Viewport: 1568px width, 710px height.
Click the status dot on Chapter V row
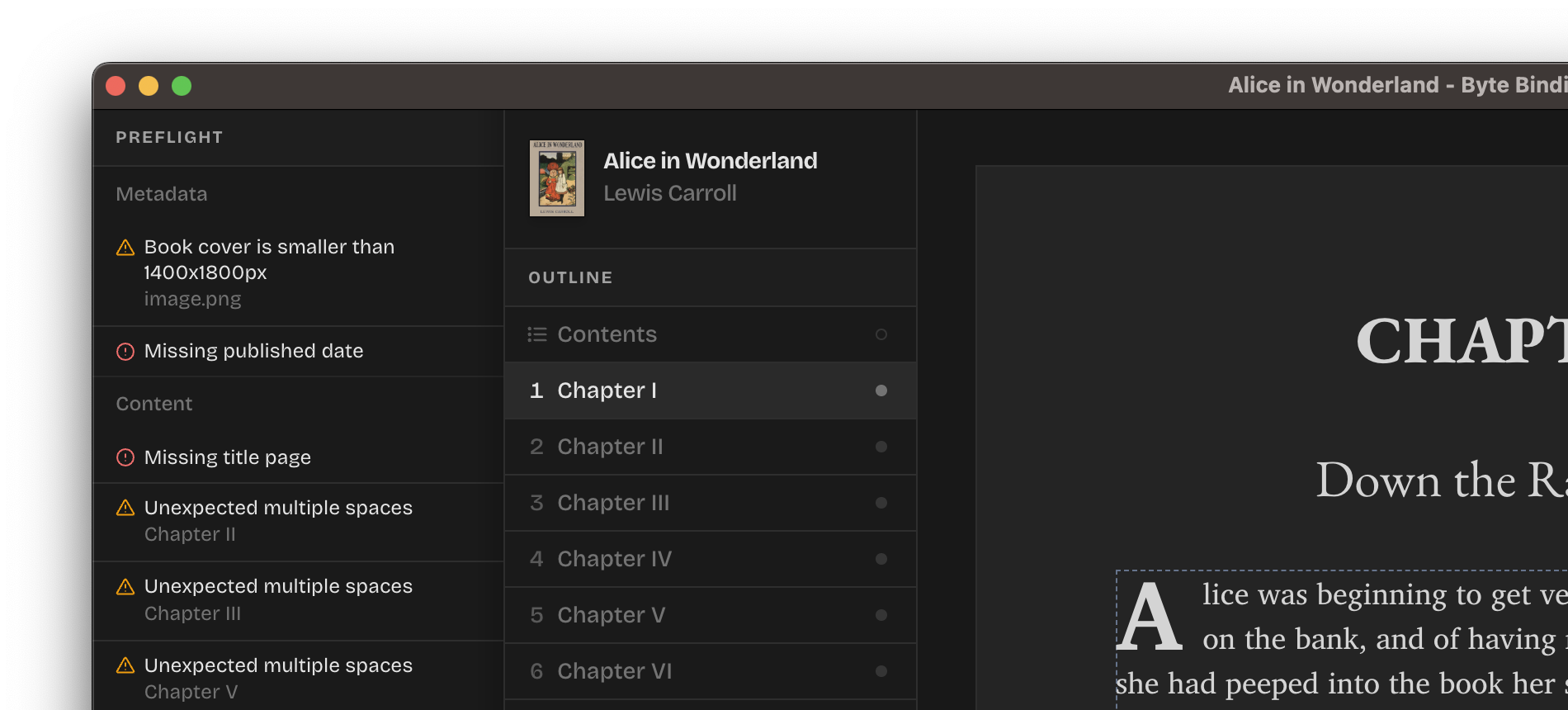click(x=881, y=615)
